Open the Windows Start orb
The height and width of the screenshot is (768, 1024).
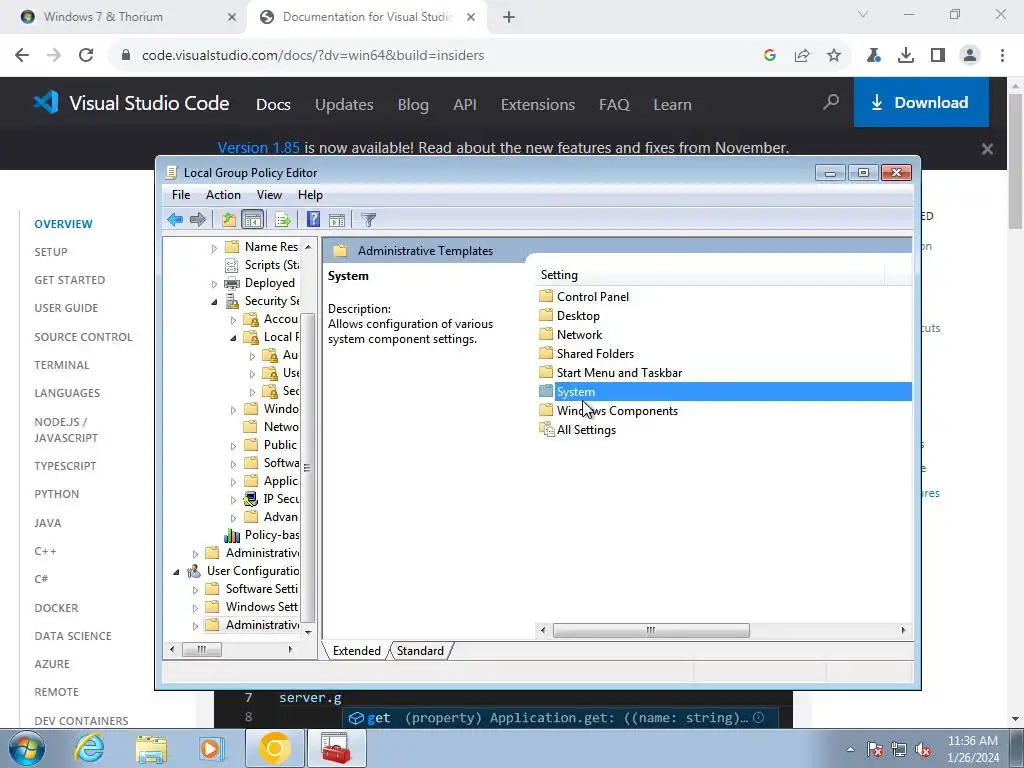(27, 748)
